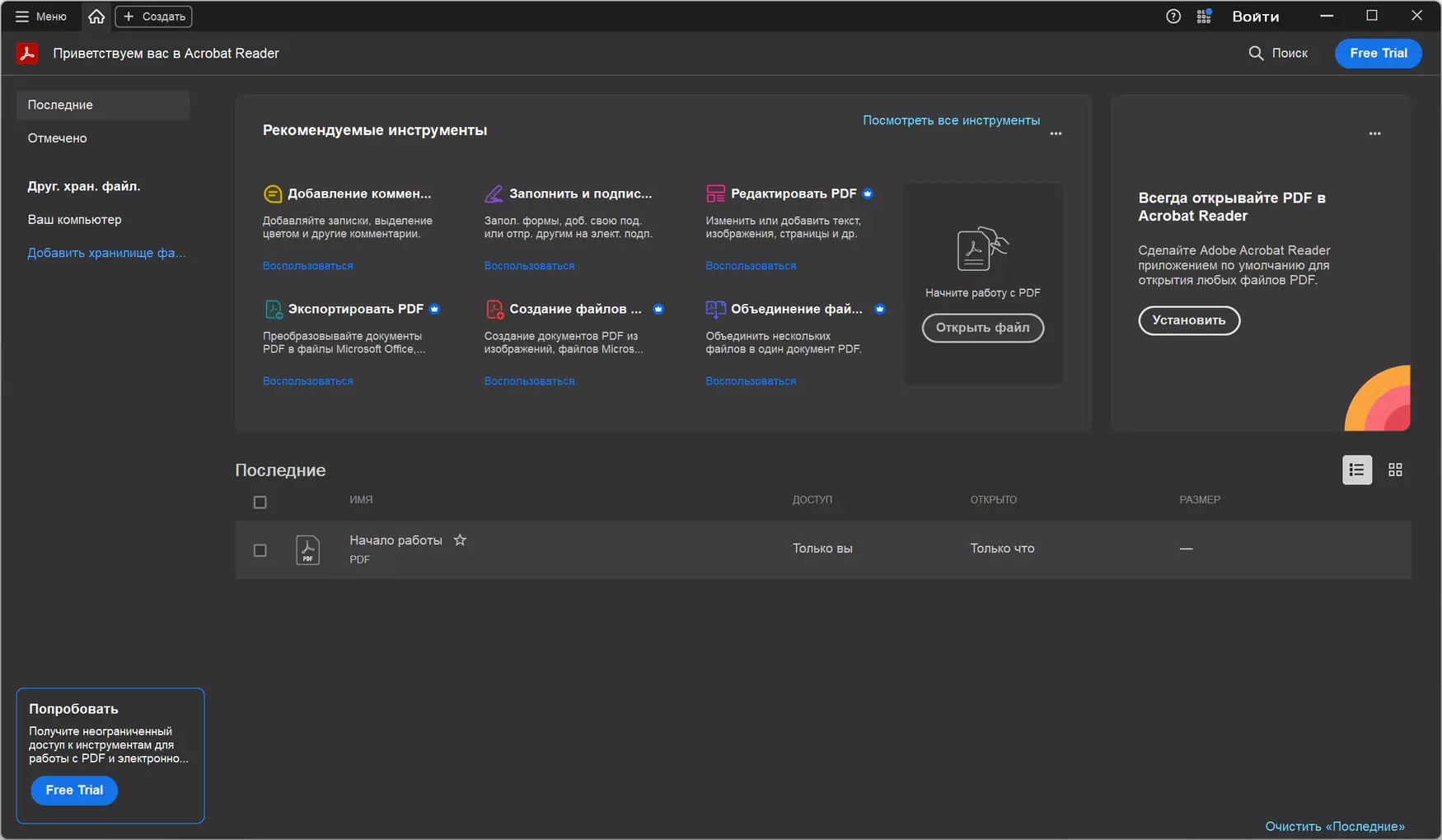Image resolution: width=1442 pixels, height=840 pixels.
Task: Click the Создание файлов tool title
Action: (x=575, y=309)
